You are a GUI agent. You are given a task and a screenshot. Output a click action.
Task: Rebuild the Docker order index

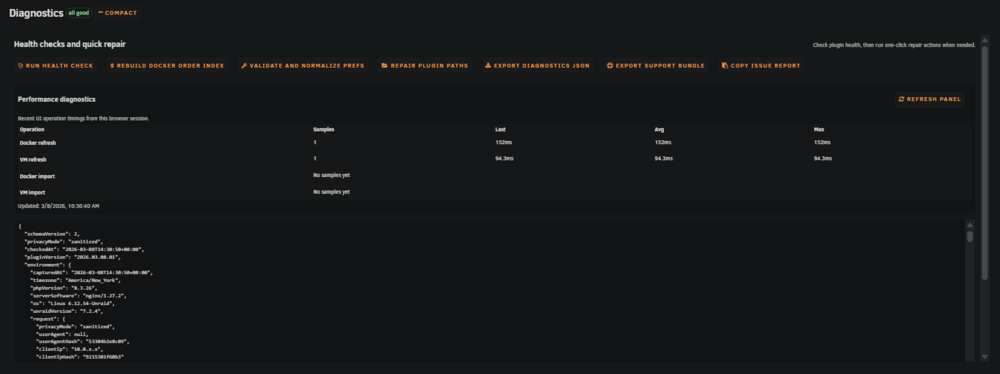pos(167,66)
